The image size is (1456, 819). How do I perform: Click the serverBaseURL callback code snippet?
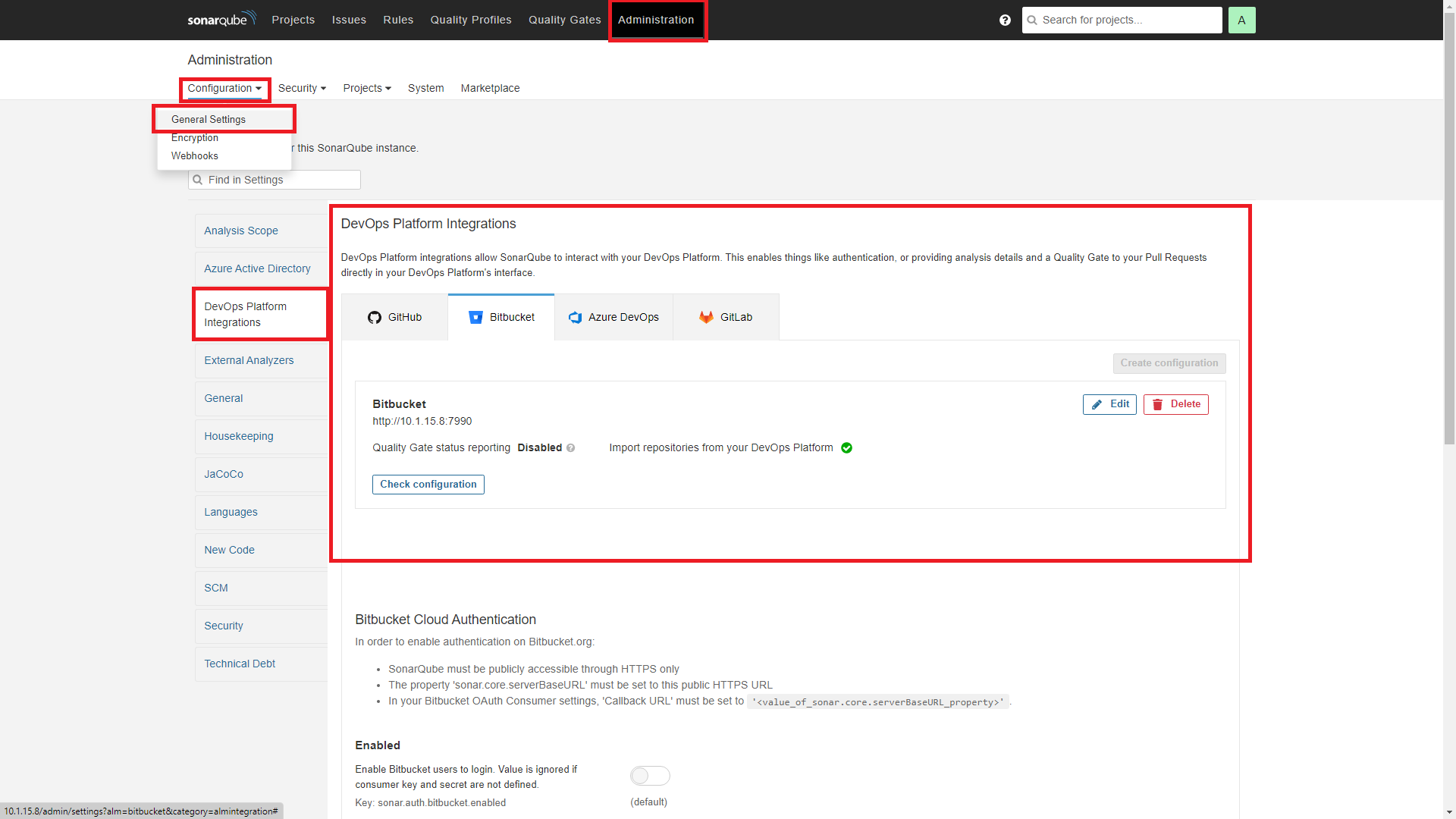[x=878, y=702]
